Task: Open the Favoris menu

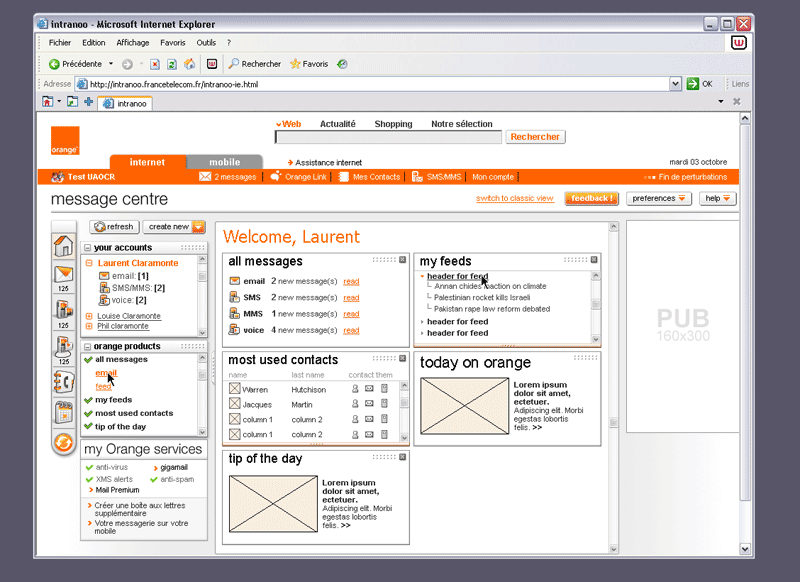Action: [172, 43]
